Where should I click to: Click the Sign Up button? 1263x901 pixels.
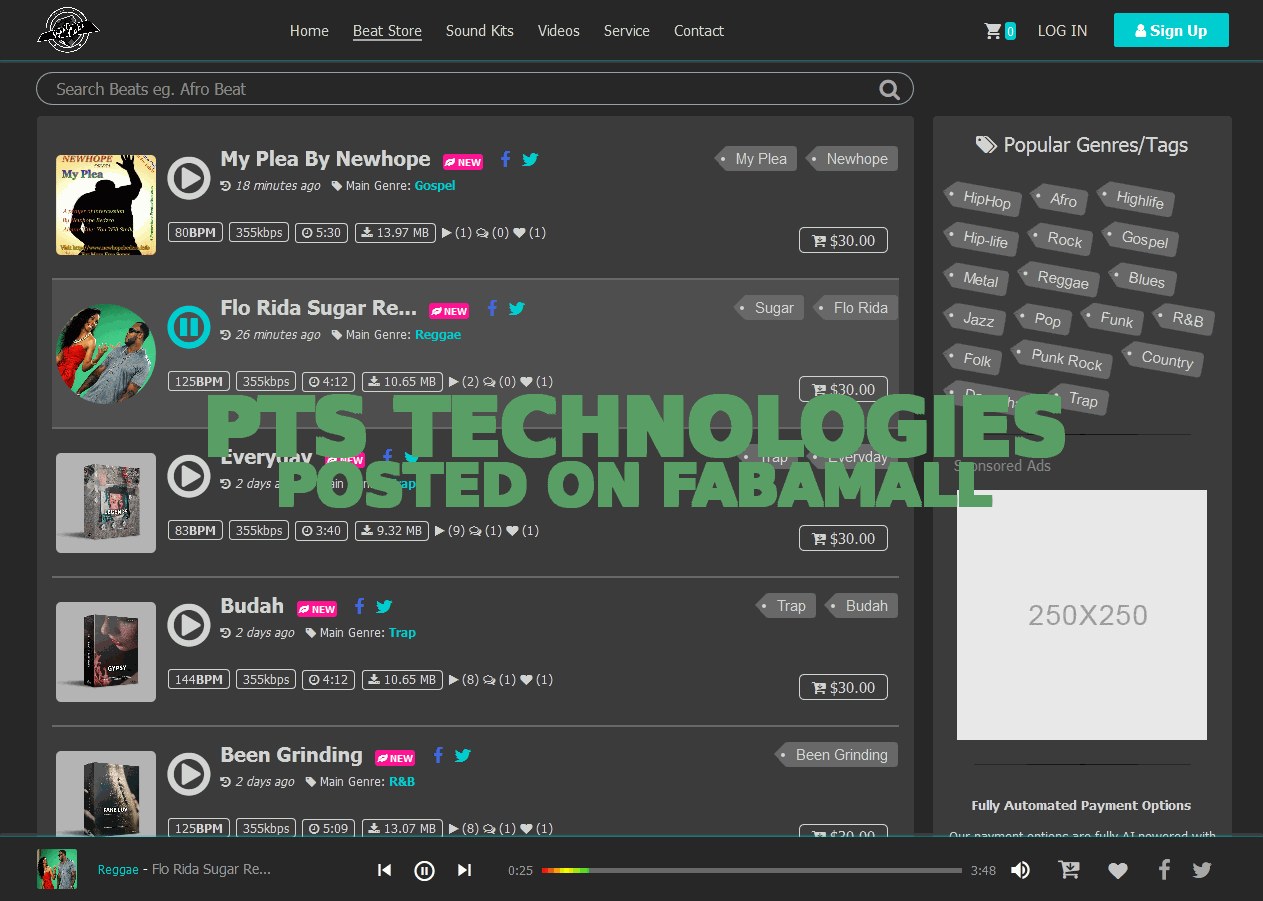point(1171,30)
